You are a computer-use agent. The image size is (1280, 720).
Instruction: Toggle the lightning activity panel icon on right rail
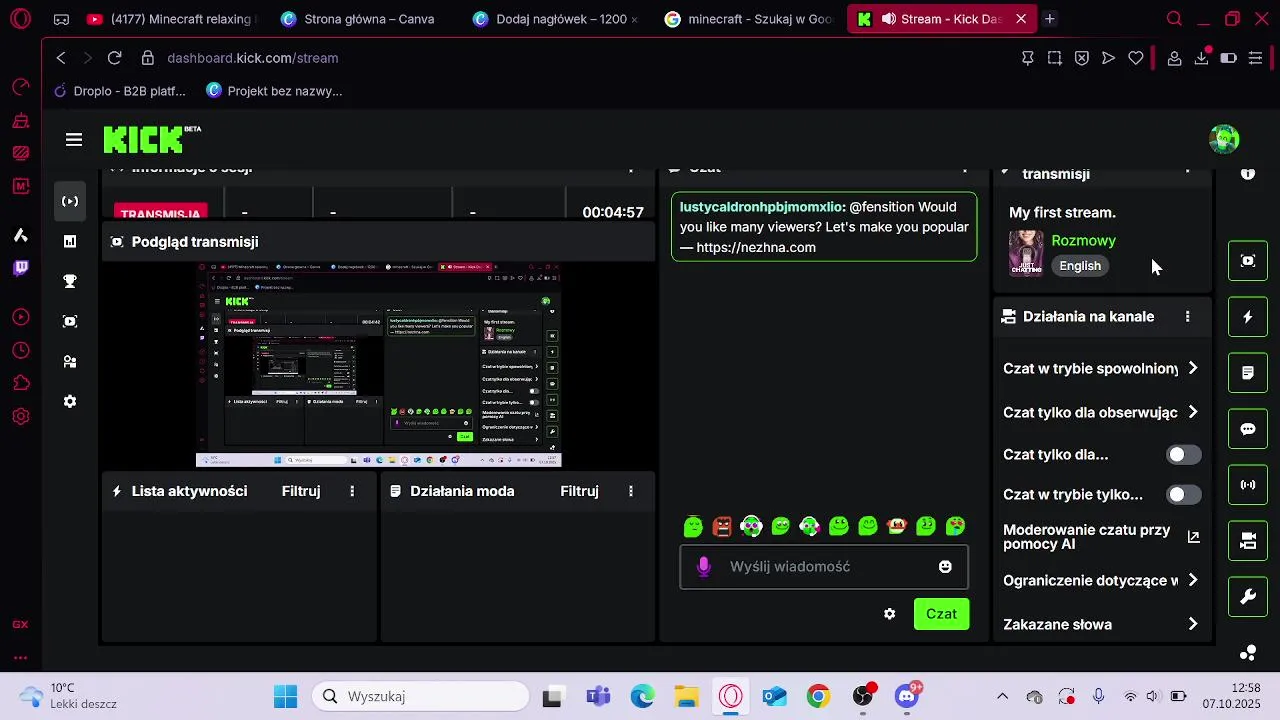click(1248, 317)
